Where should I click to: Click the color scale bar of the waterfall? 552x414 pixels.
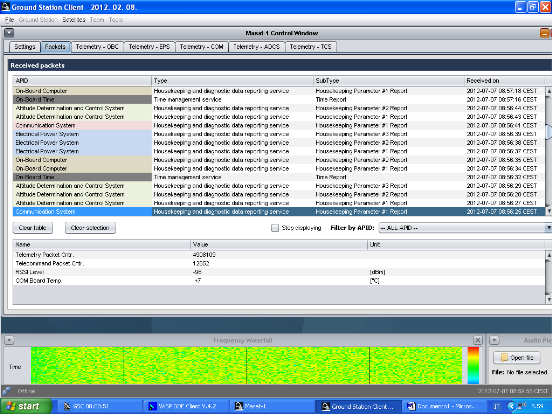[473, 365]
